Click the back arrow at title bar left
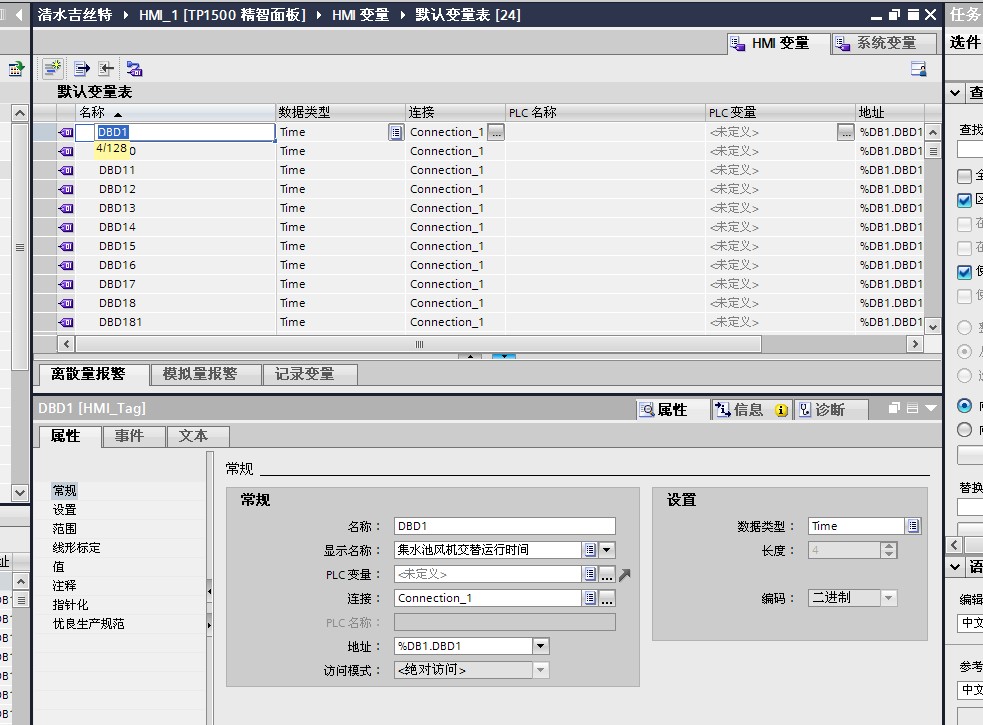 pyautogui.click(x=19, y=14)
